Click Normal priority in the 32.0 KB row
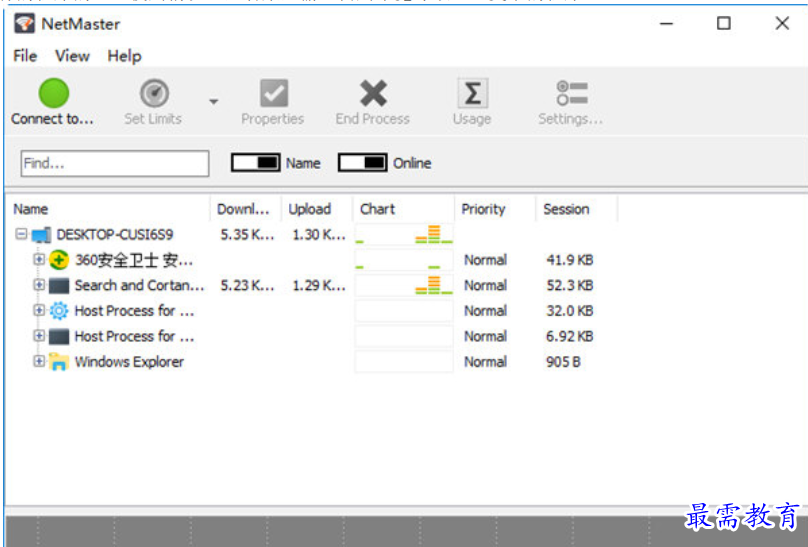 point(485,311)
